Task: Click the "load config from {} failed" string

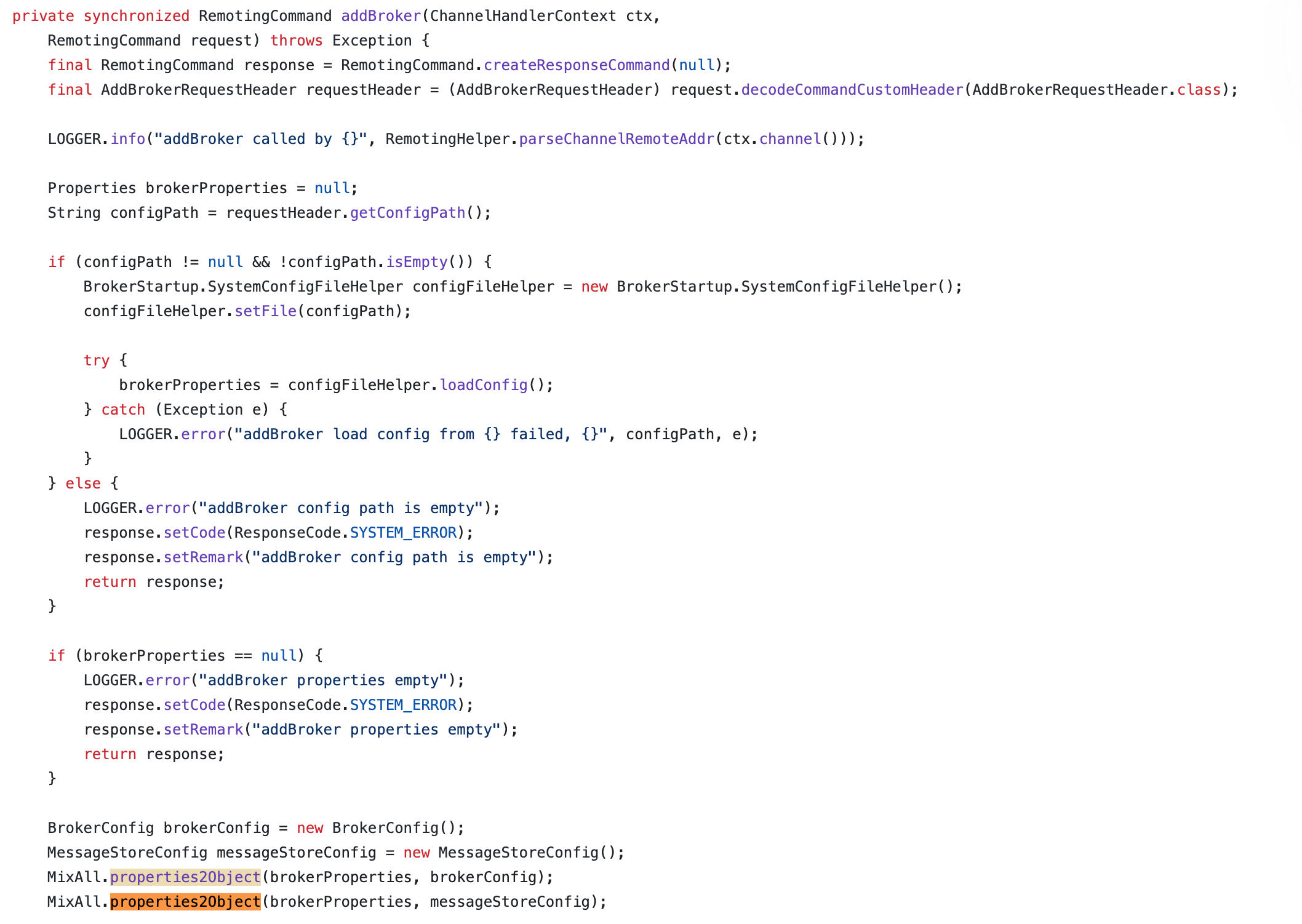Action: coord(421,434)
